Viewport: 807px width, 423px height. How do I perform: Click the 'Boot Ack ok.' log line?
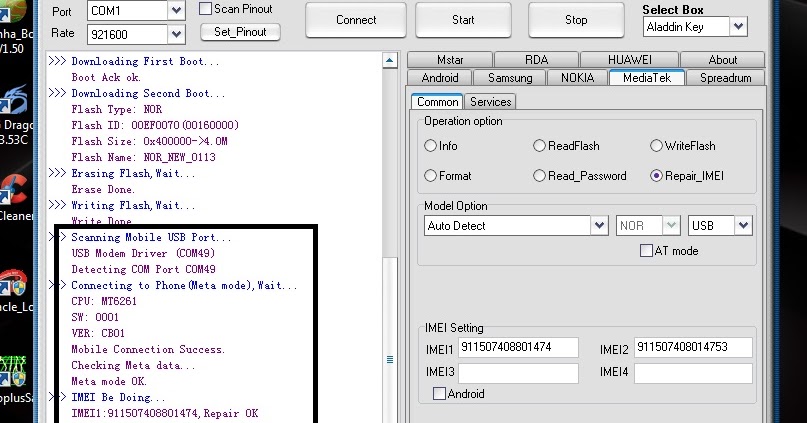pos(106,77)
